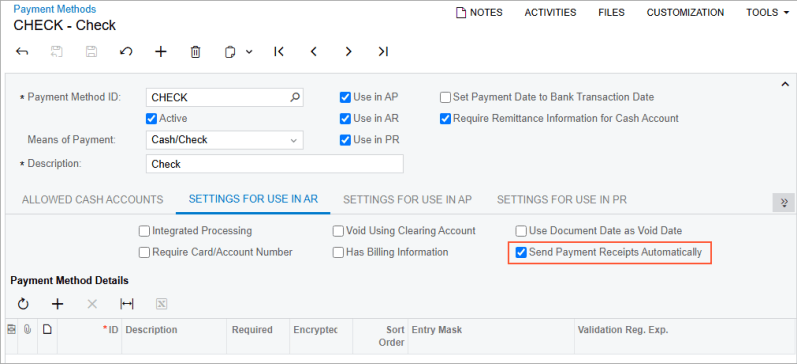
Task: Click the Encrypted column header
Action: pyautogui.click(x=315, y=330)
